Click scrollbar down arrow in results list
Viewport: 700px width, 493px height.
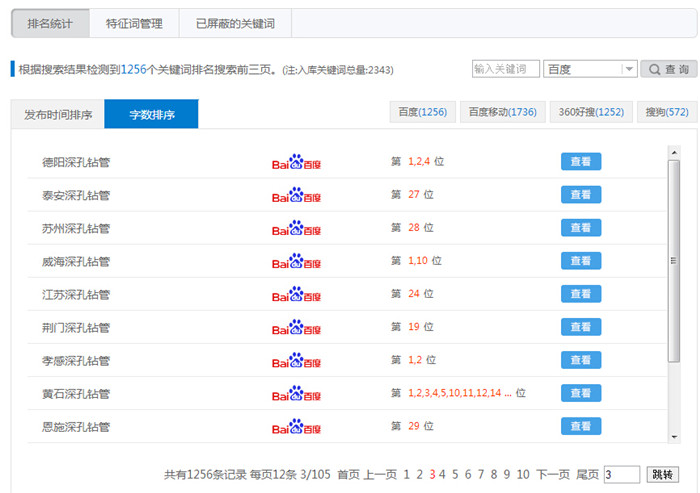[x=674, y=436]
